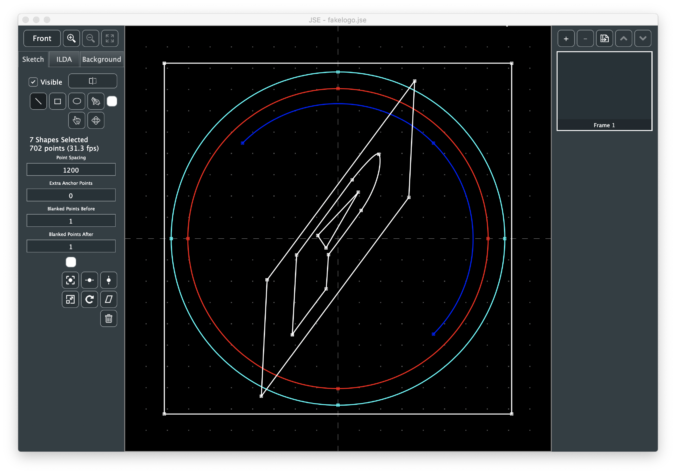Image resolution: width=676 pixels, height=474 pixels.
Task: Switch to the ILDA tab
Action: (x=64, y=60)
